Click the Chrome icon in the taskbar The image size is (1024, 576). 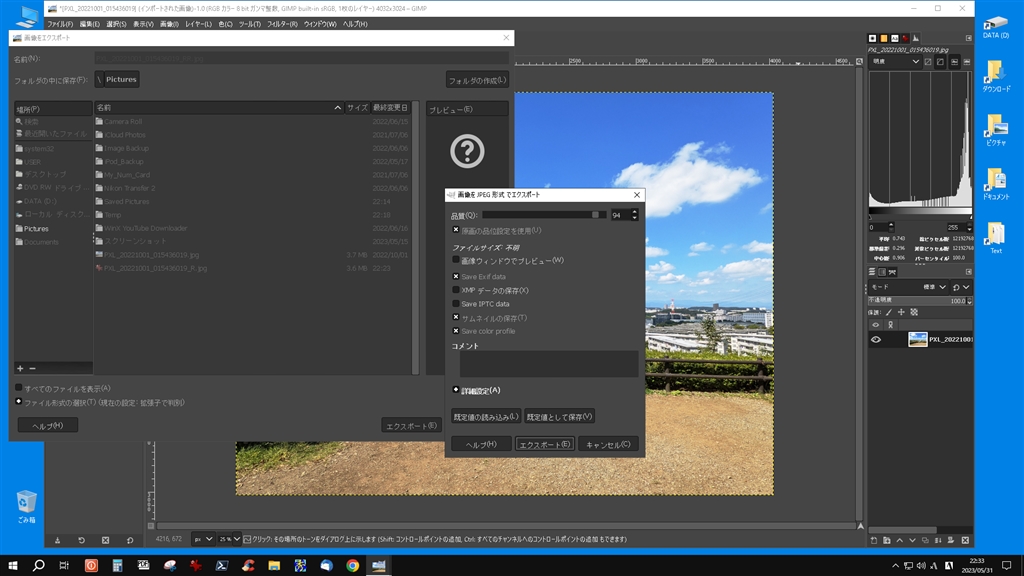pos(353,565)
